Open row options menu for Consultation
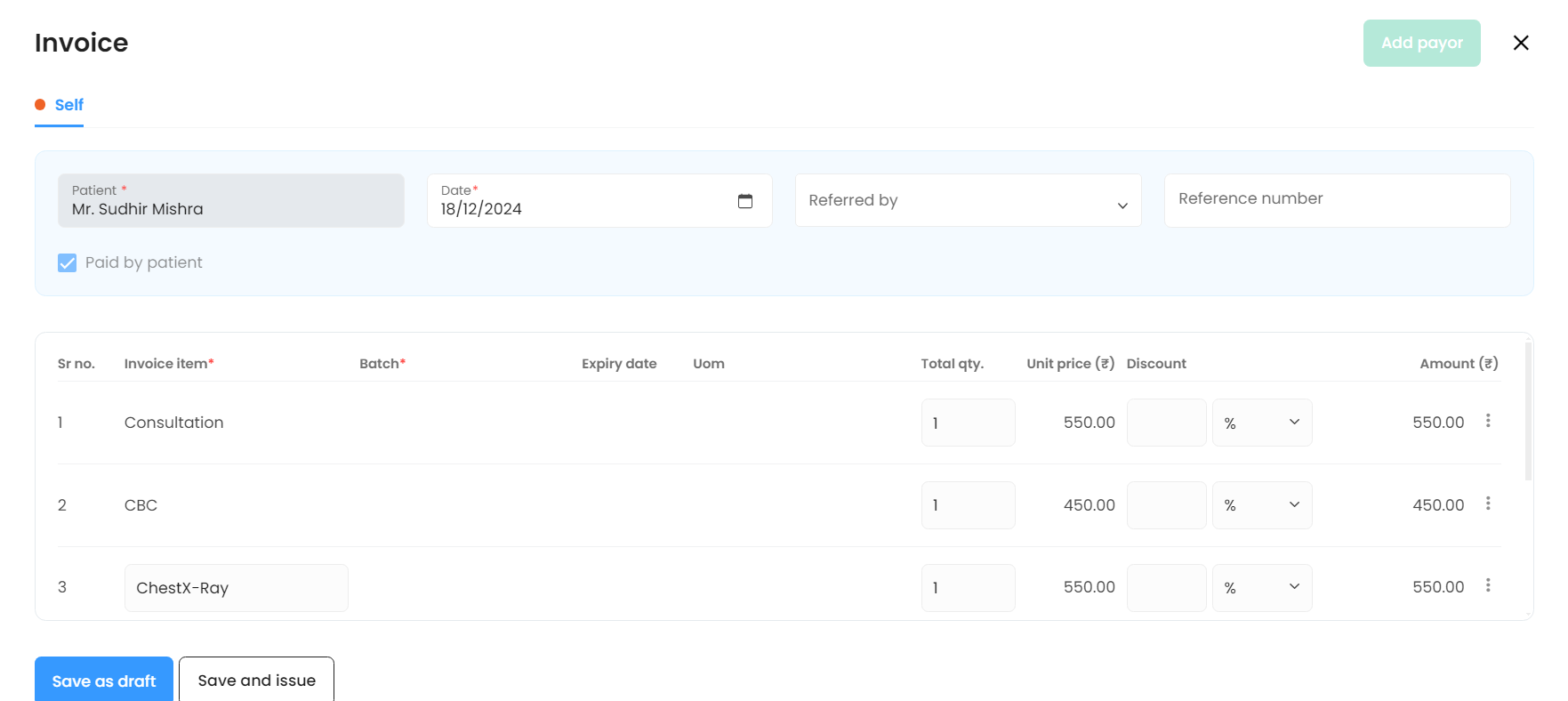The height and width of the screenshot is (701, 1568). pyautogui.click(x=1488, y=421)
